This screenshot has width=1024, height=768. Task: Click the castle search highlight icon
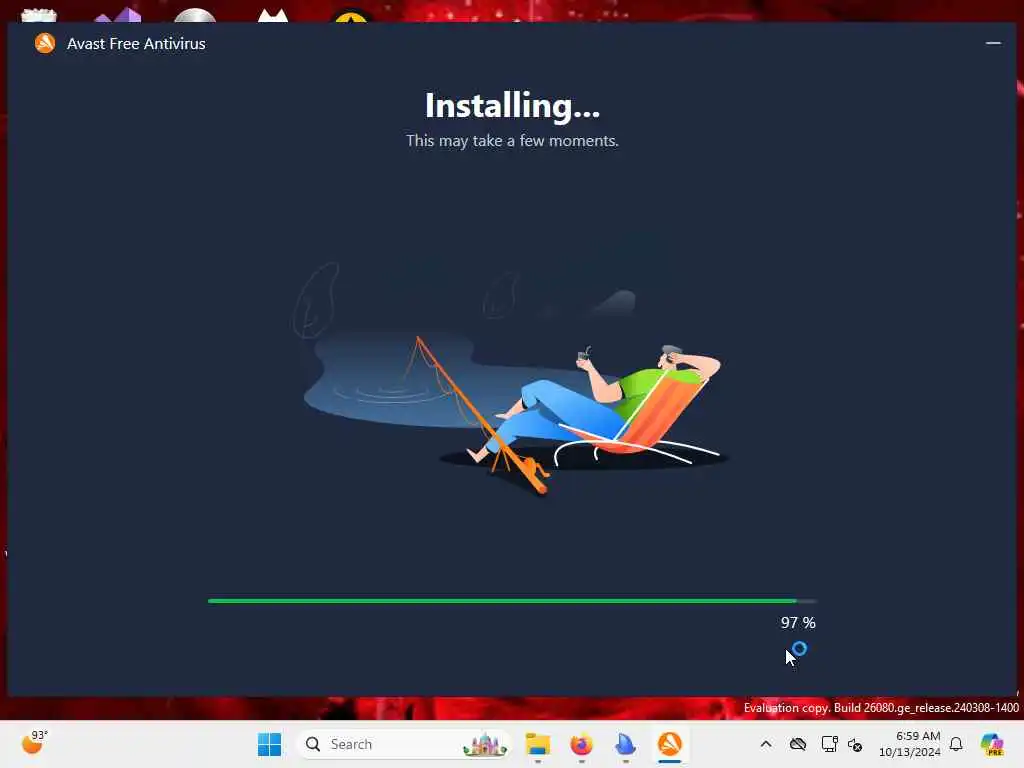485,744
